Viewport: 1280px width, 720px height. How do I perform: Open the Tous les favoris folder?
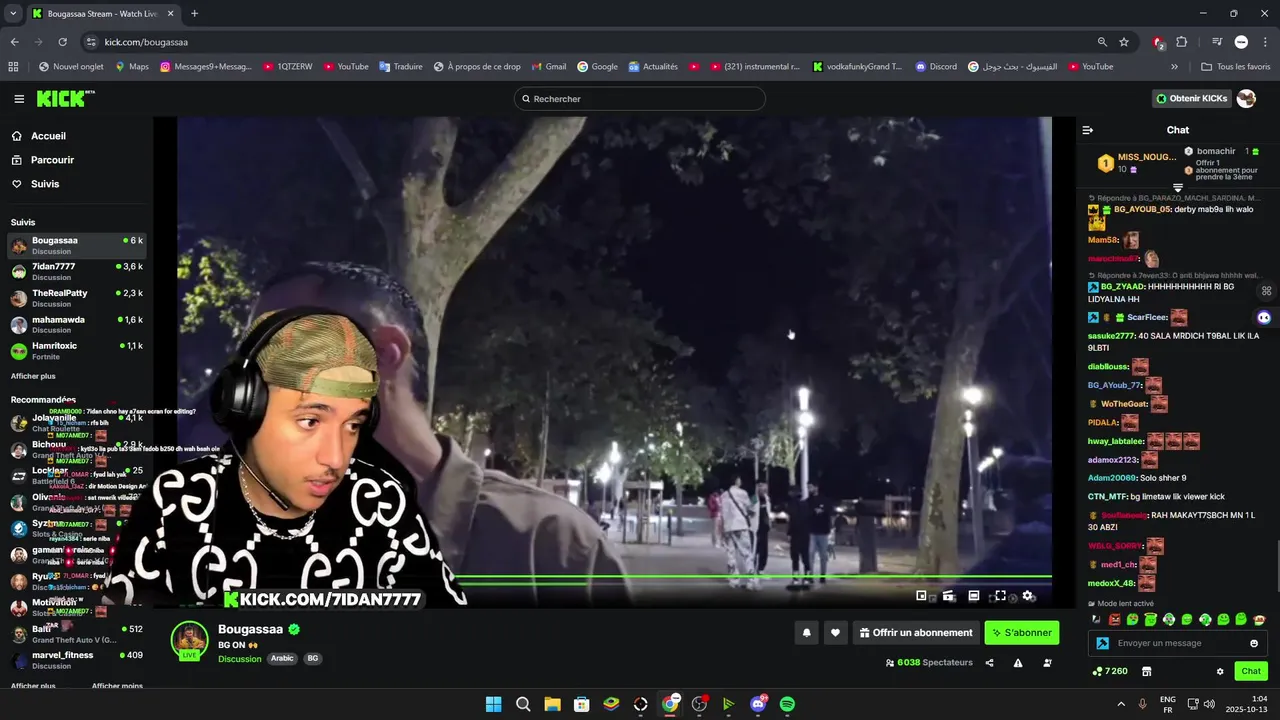1236,67
